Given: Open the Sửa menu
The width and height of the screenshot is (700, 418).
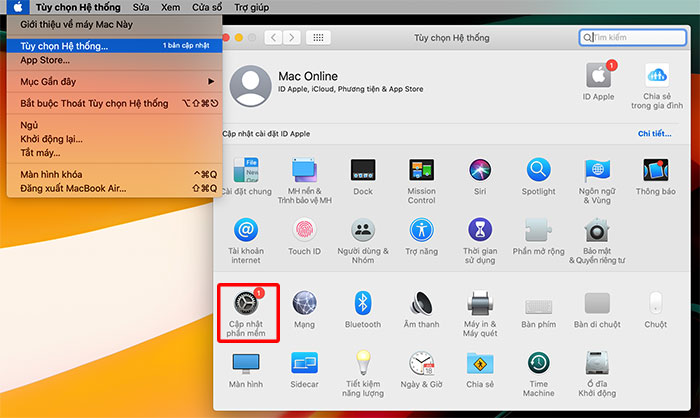Looking at the screenshot, I should (x=141, y=7).
